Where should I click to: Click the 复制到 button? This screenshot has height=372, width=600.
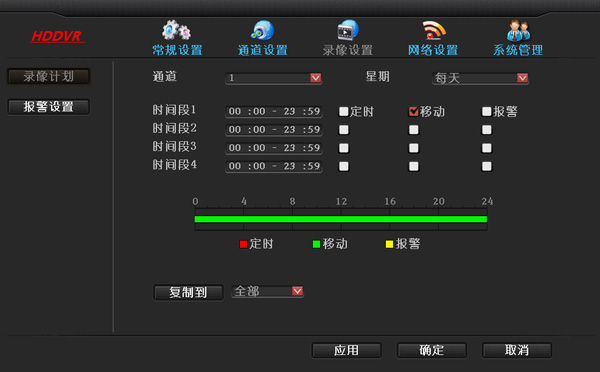[x=188, y=292]
